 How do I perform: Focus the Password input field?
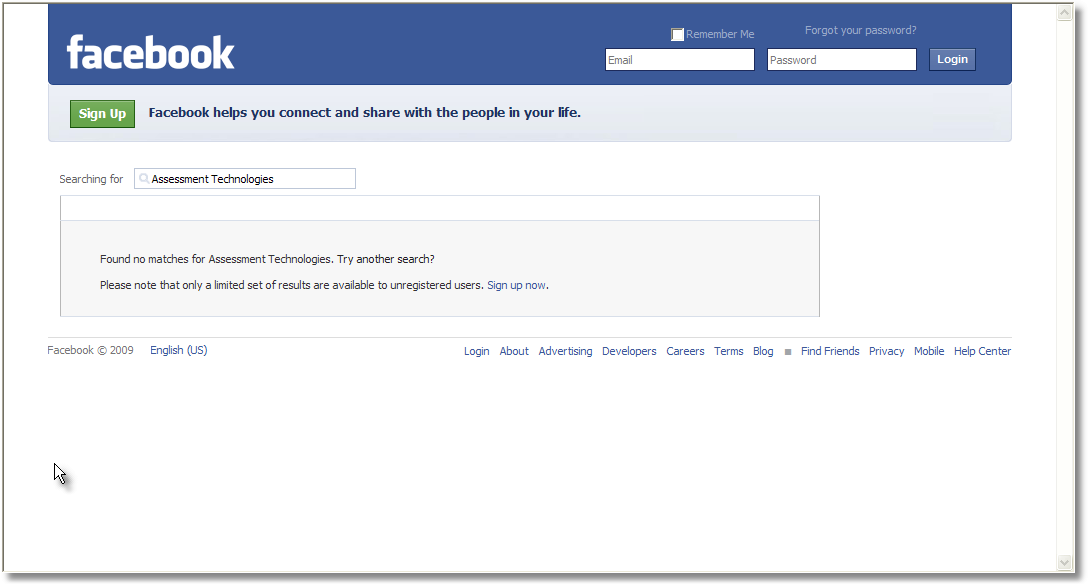(x=842, y=60)
